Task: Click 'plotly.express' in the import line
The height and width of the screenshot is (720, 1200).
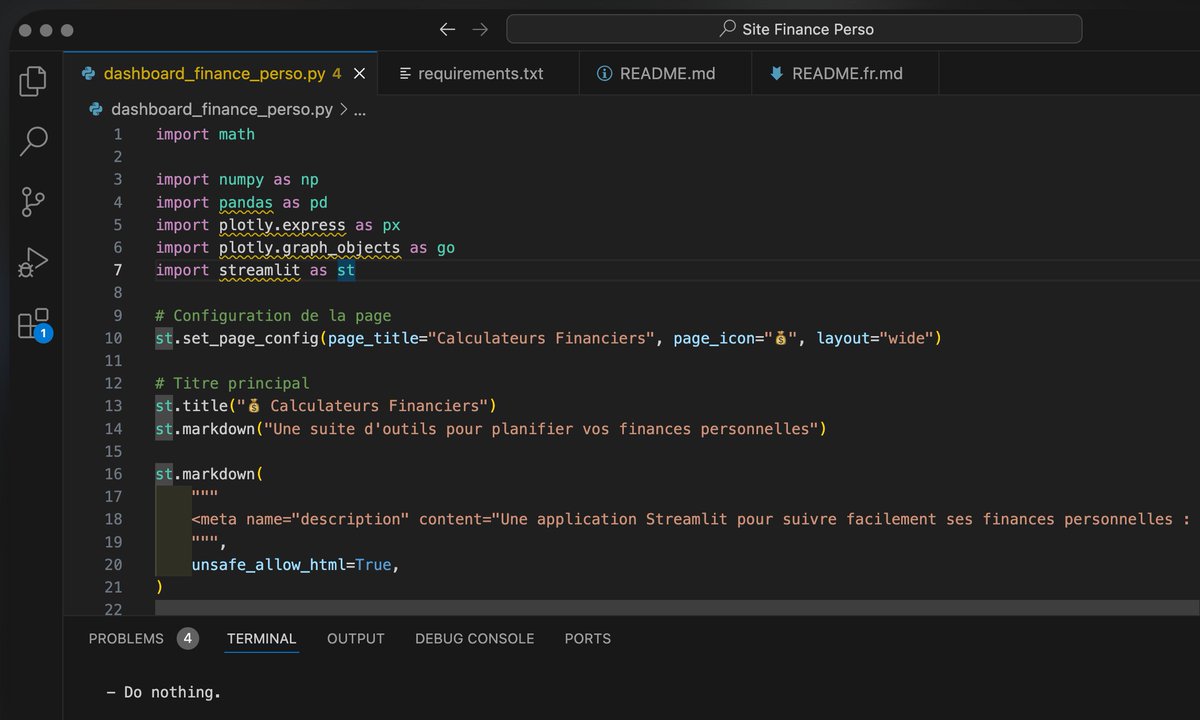Action: 282,225
